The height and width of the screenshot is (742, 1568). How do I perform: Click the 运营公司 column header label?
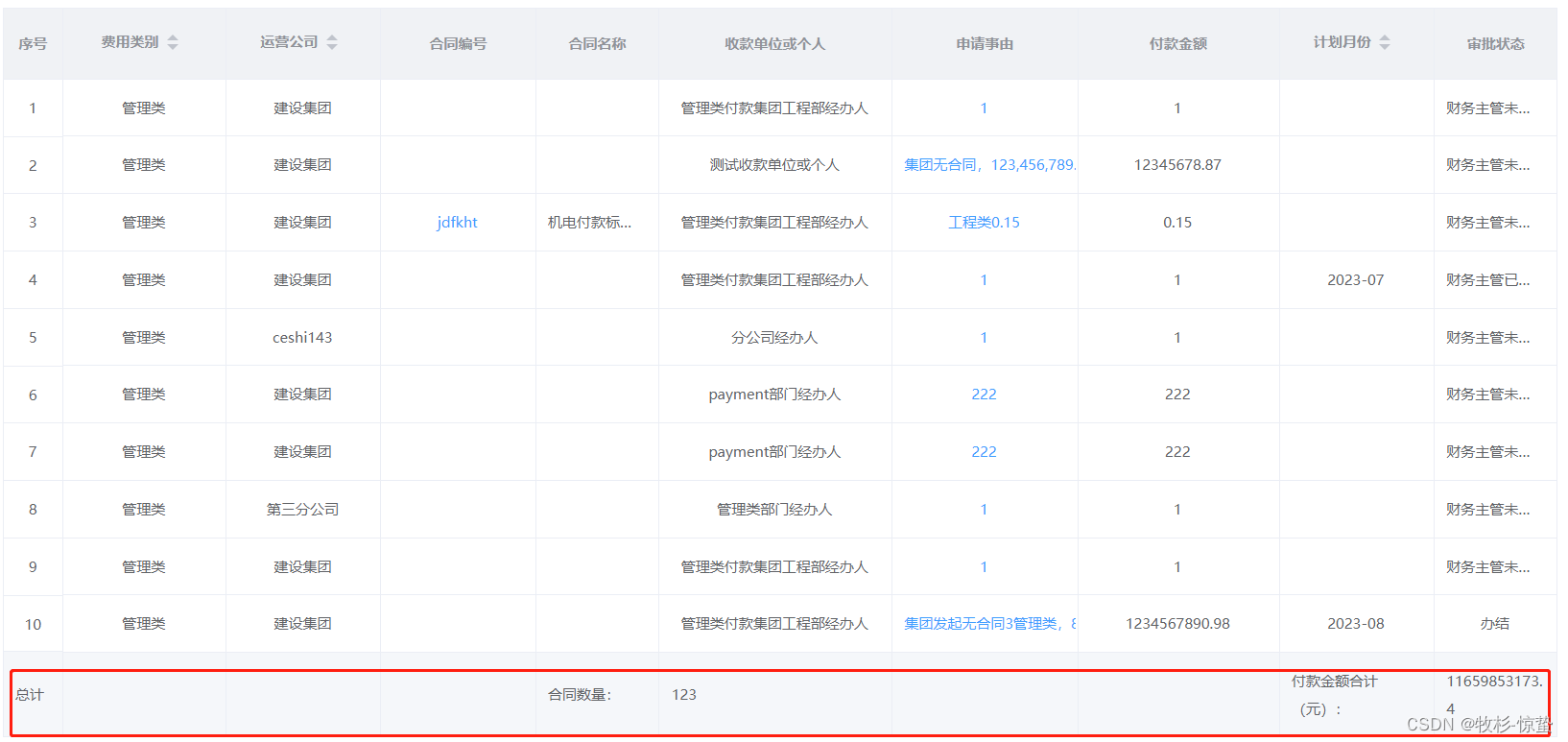289,42
